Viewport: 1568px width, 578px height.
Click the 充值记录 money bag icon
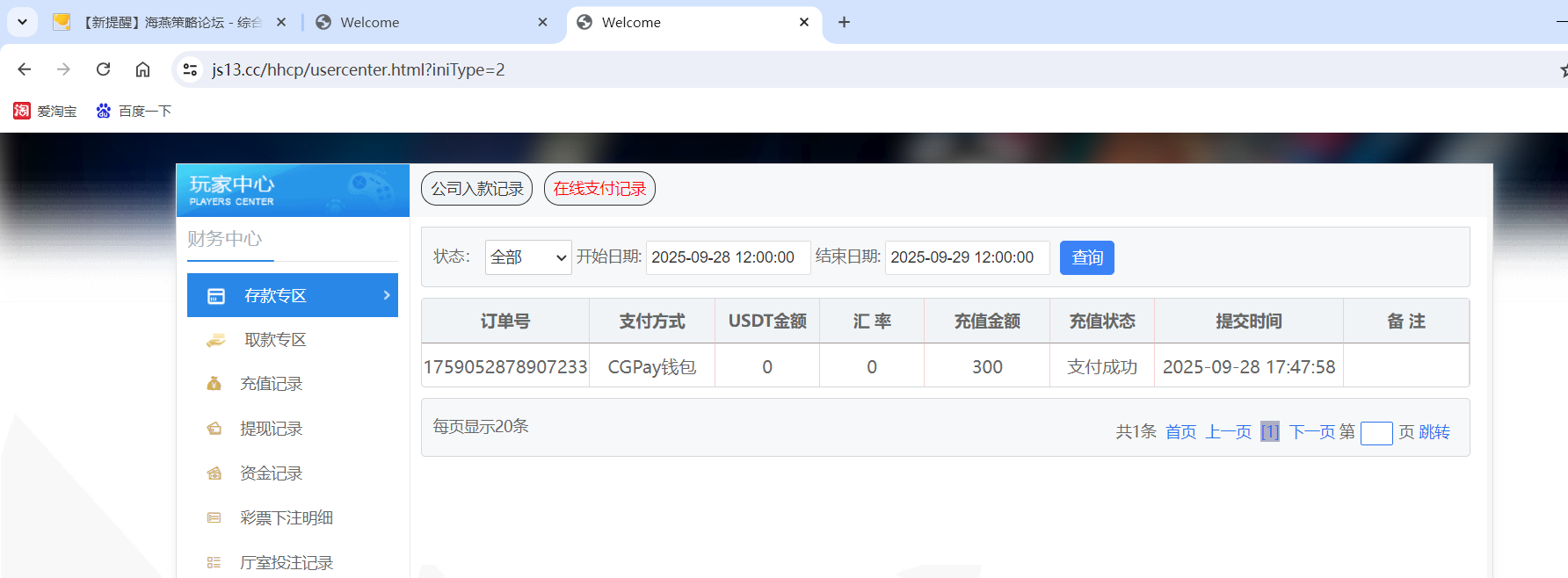pos(214,384)
